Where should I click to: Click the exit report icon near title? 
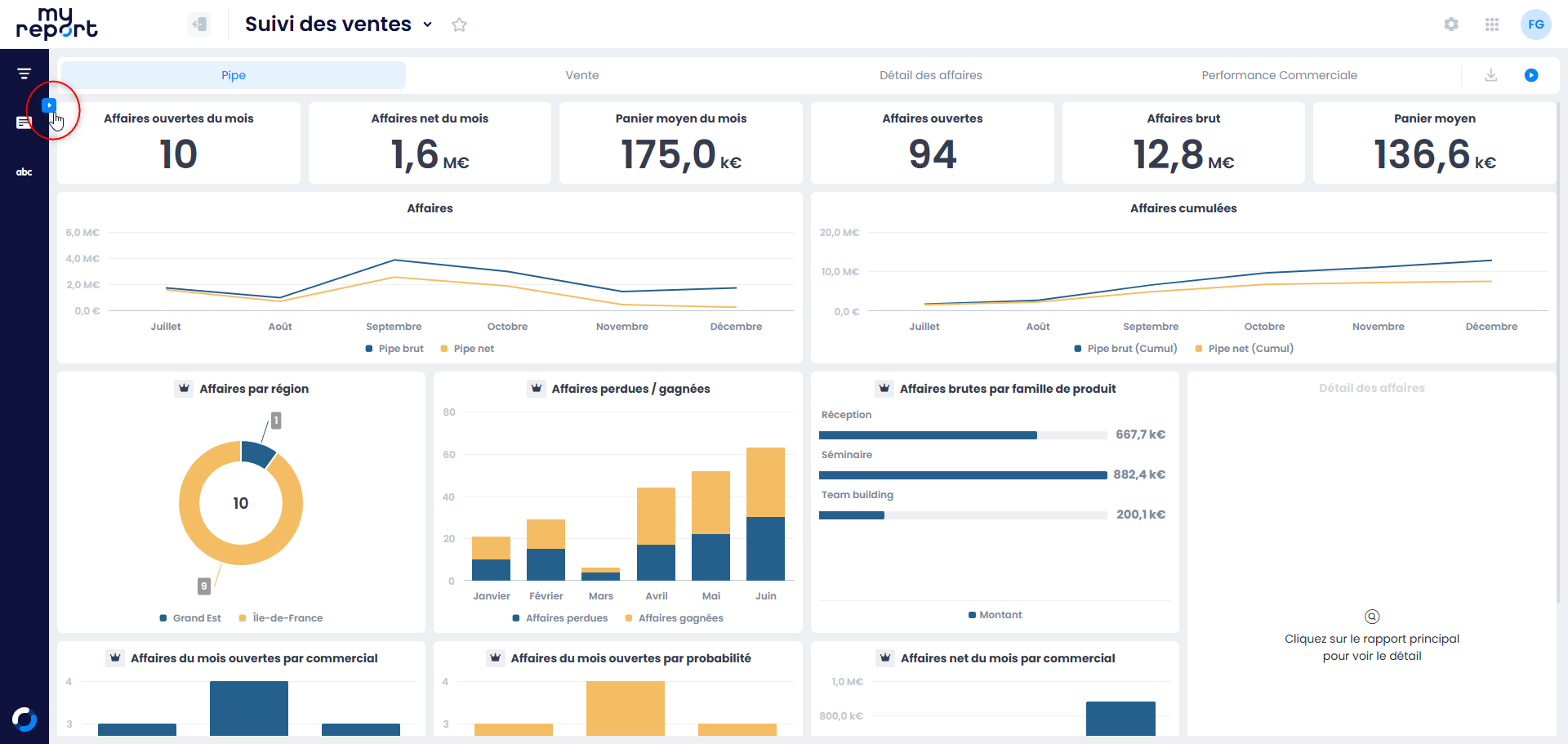pos(198,25)
